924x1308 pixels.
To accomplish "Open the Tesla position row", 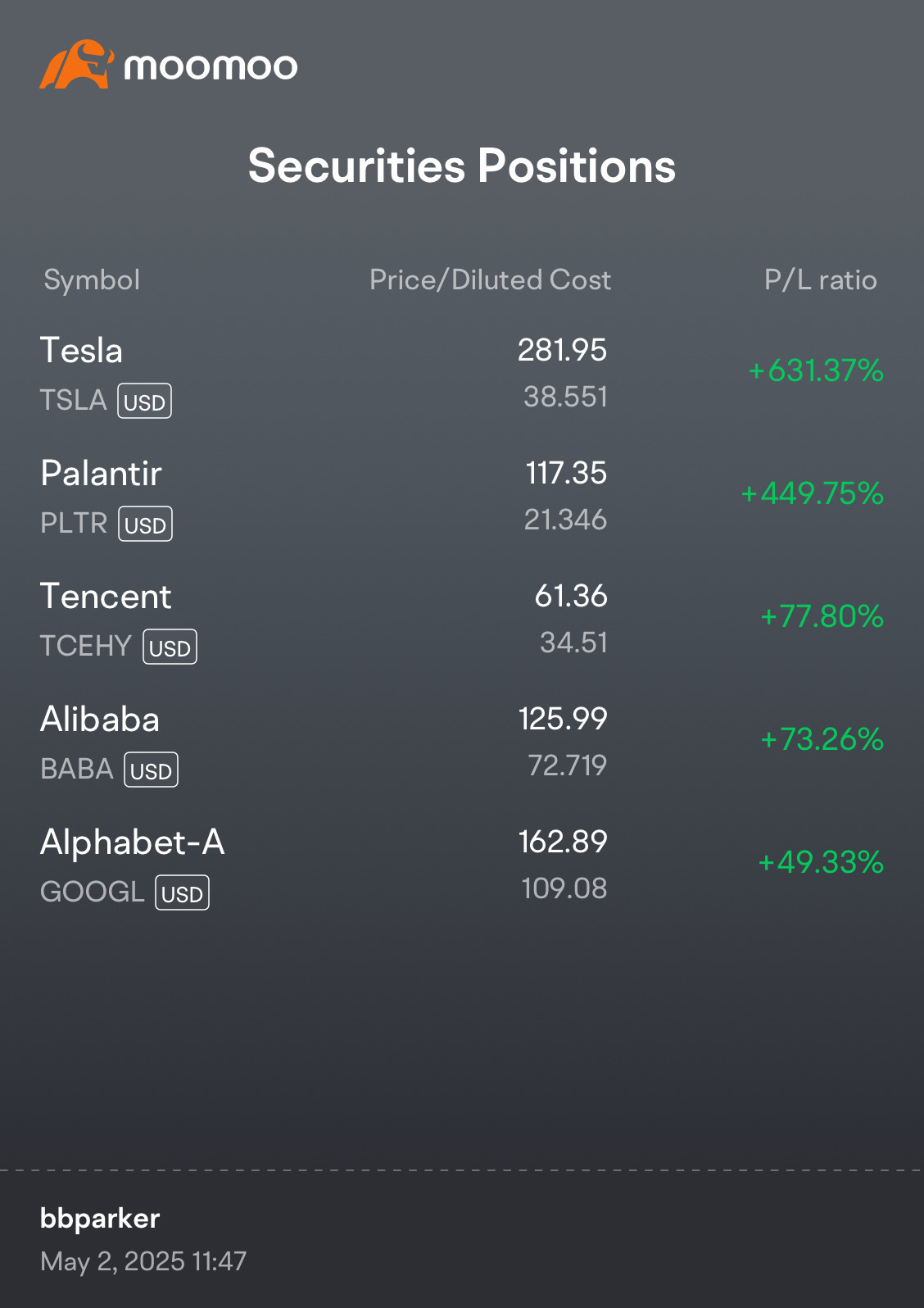I will (462, 374).
